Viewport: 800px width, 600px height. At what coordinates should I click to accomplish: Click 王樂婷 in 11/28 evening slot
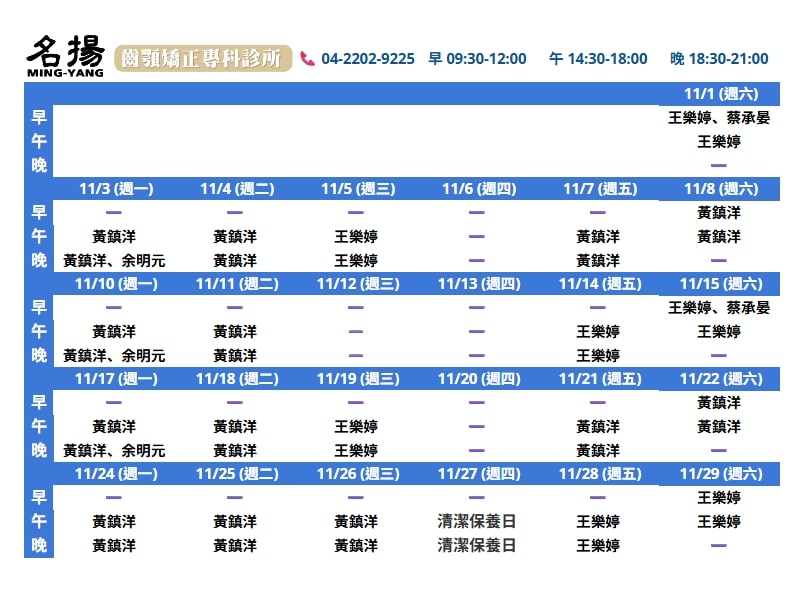(x=598, y=546)
